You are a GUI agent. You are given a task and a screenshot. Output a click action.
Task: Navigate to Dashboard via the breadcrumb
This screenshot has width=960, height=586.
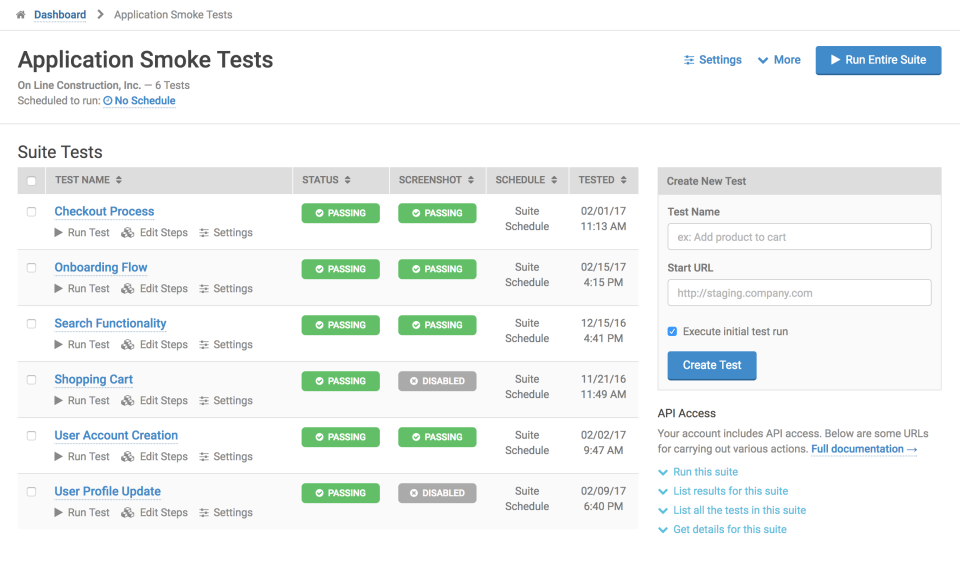[60, 14]
